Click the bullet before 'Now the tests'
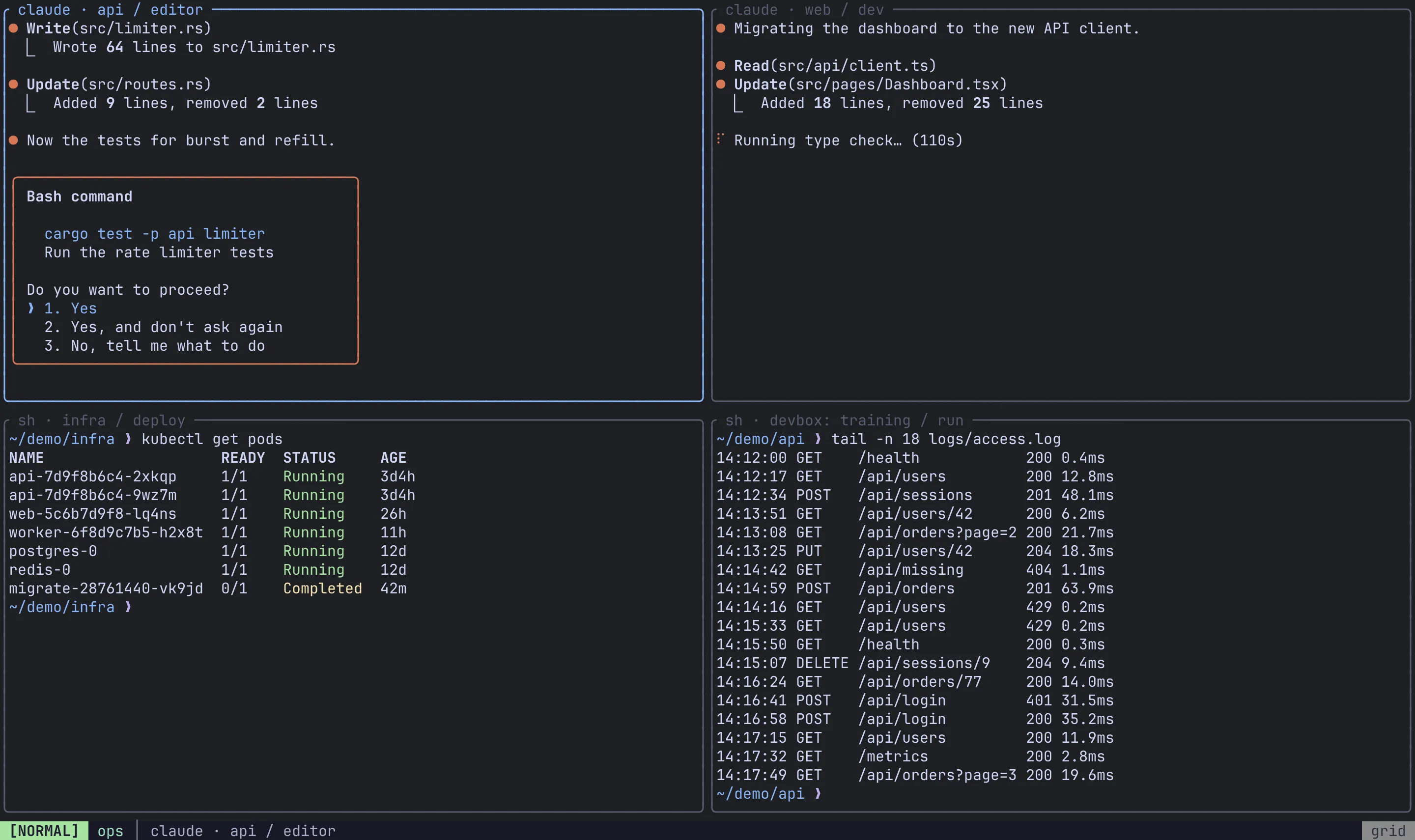 14,140
